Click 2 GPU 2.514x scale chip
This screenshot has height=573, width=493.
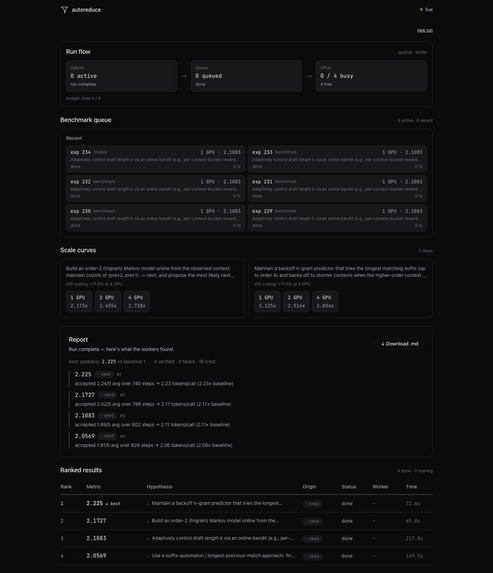point(296,301)
